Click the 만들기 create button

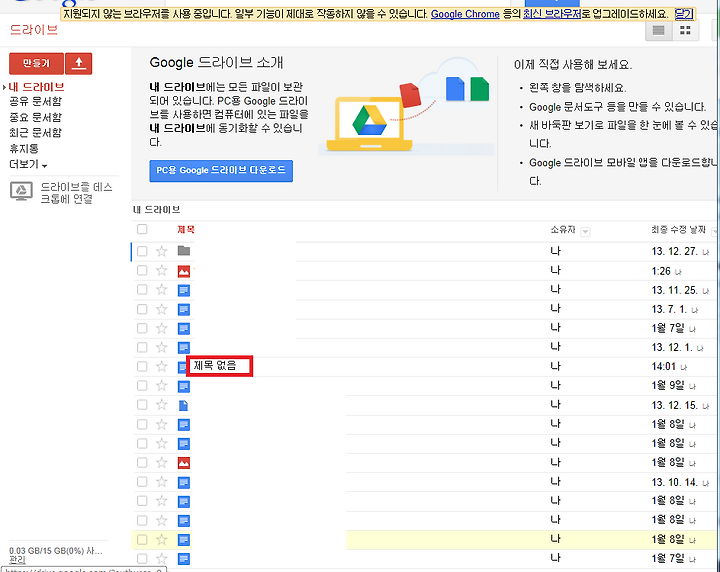click(x=36, y=63)
